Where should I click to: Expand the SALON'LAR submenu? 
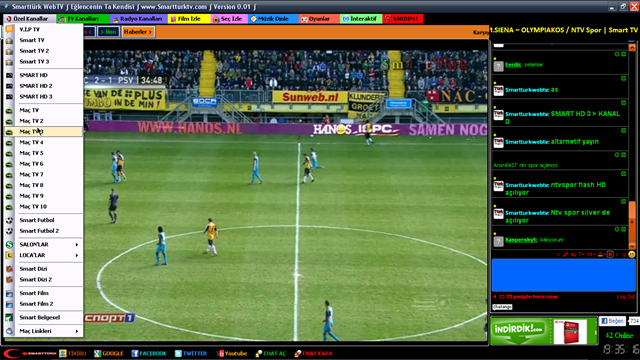tap(43, 244)
